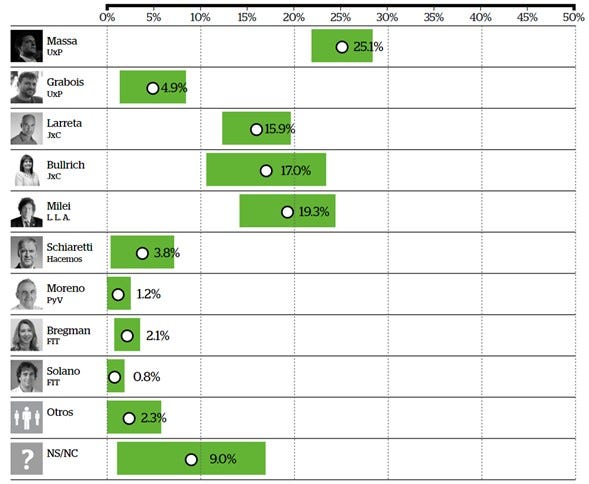Click the Bregman FIT name label

pyautogui.click(x=68, y=335)
